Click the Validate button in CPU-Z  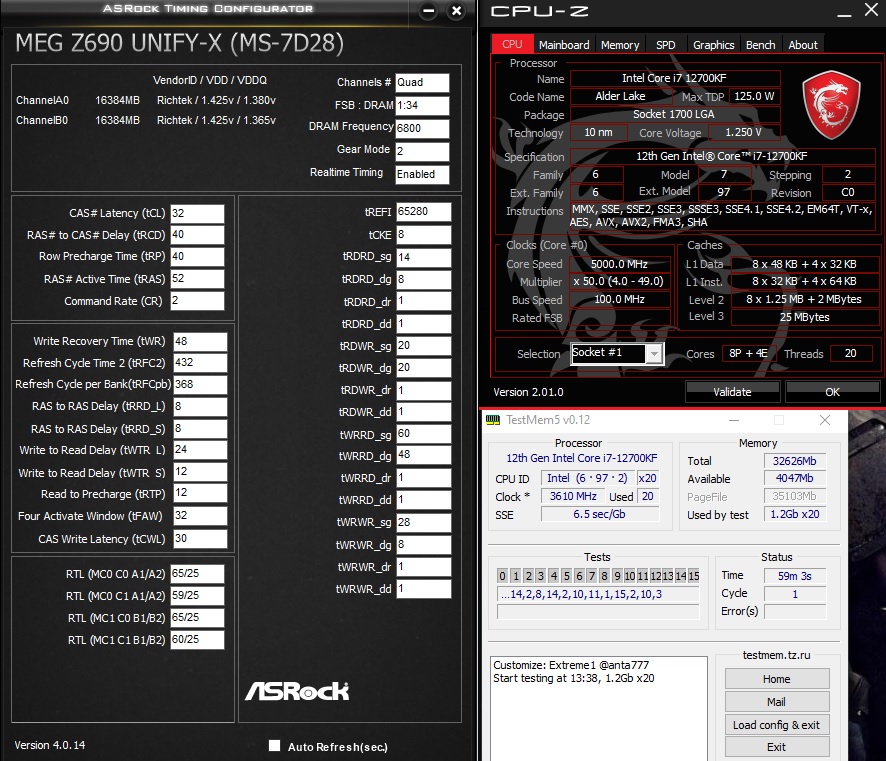732,392
